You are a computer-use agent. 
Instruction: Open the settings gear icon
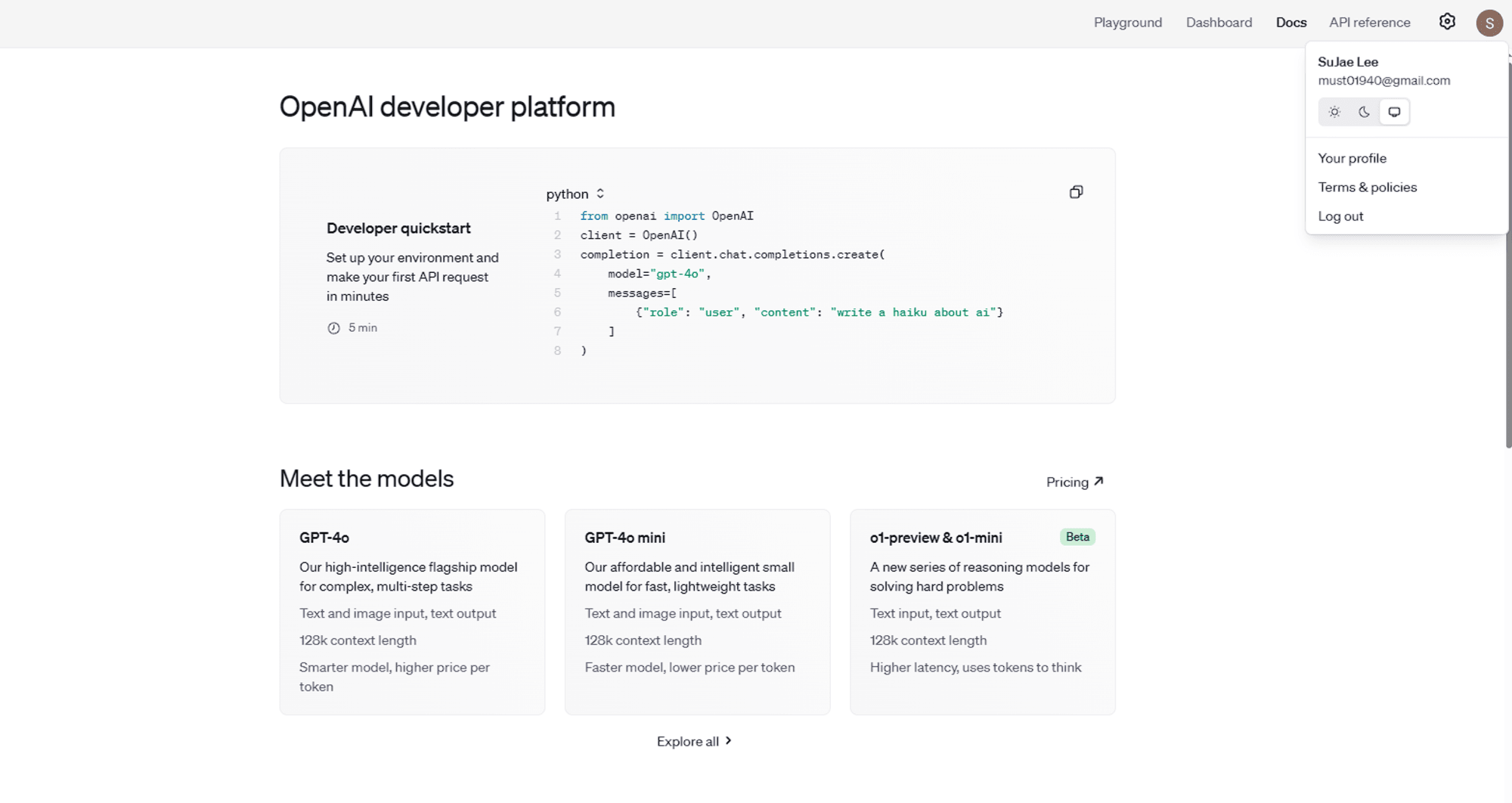click(1447, 22)
